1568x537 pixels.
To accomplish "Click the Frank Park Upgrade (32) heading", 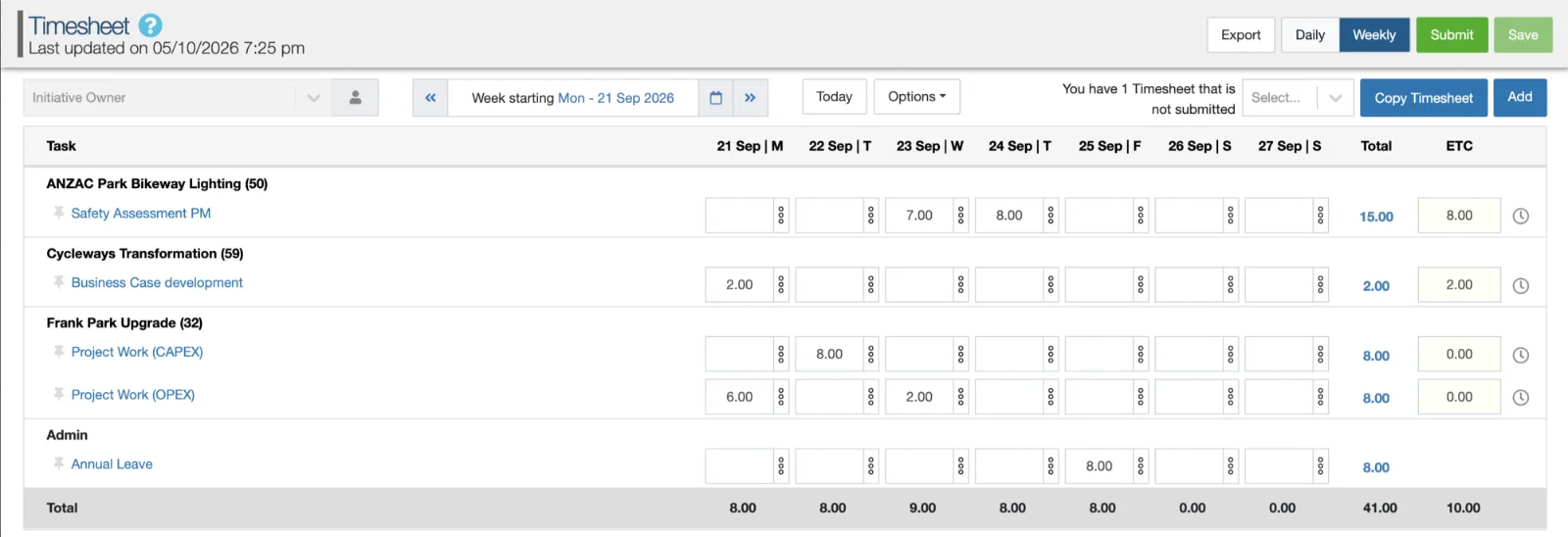I will 124,322.
